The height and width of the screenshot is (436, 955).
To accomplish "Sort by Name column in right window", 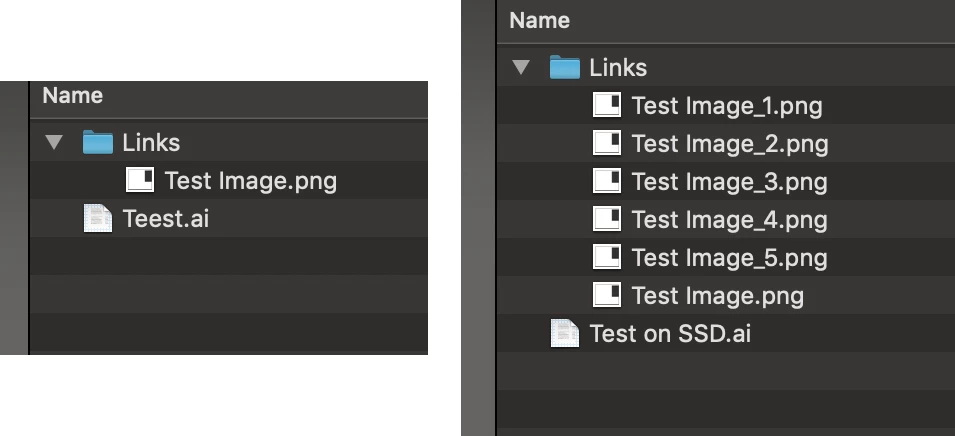I will point(540,21).
